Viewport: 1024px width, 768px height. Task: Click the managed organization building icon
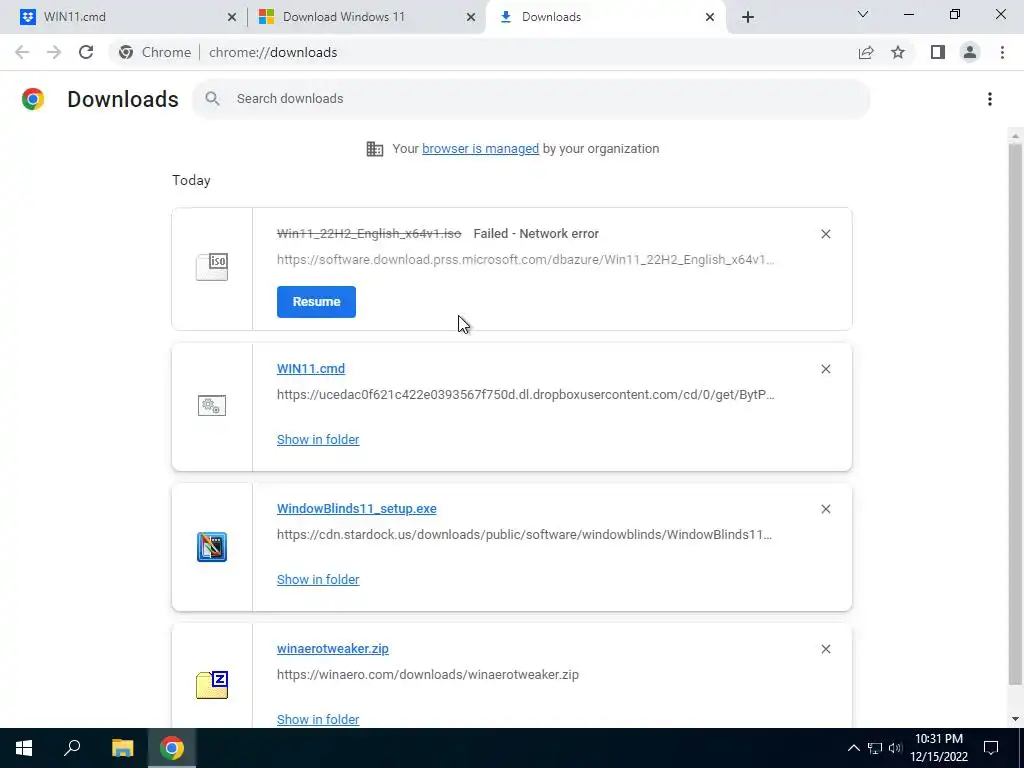(x=375, y=149)
